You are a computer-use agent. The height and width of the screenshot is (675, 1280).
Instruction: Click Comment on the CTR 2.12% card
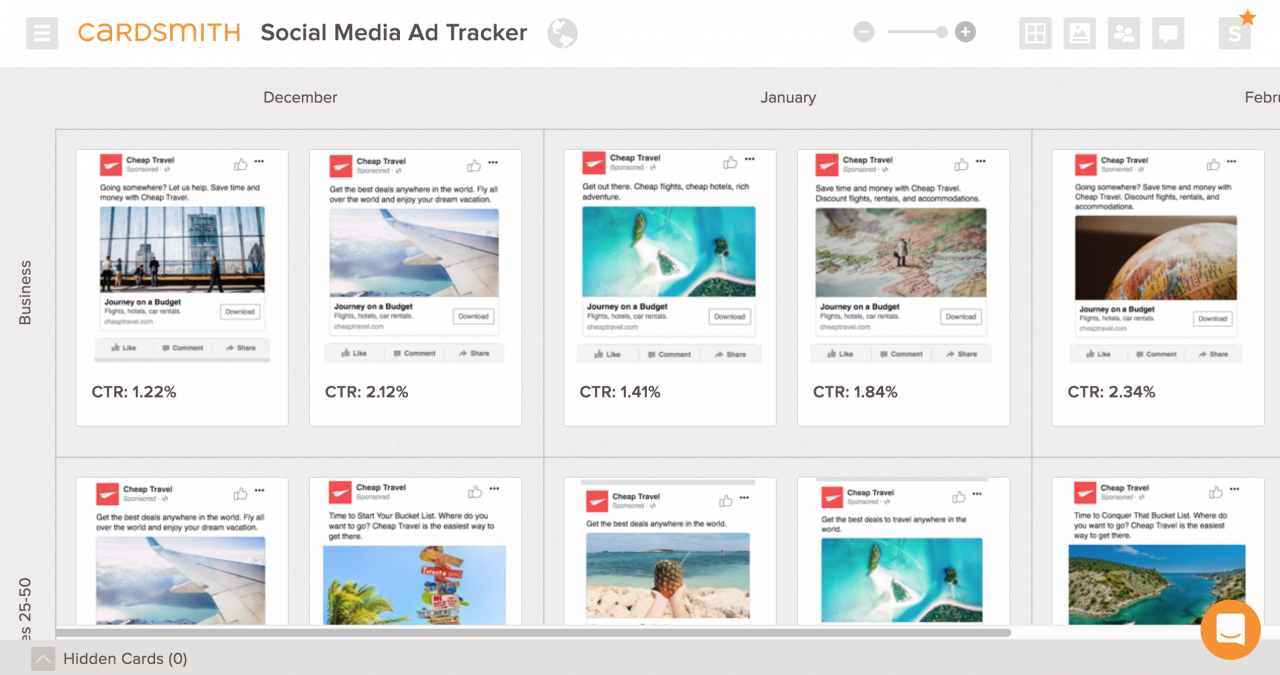(414, 353)
